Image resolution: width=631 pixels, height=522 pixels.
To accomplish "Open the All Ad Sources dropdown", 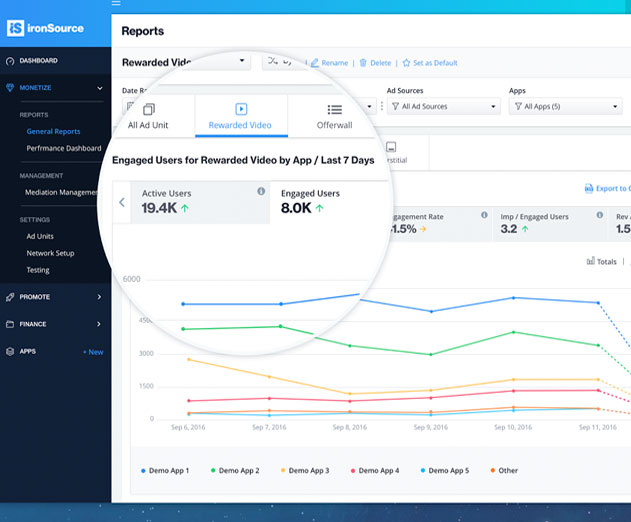I will click(444, 107).
